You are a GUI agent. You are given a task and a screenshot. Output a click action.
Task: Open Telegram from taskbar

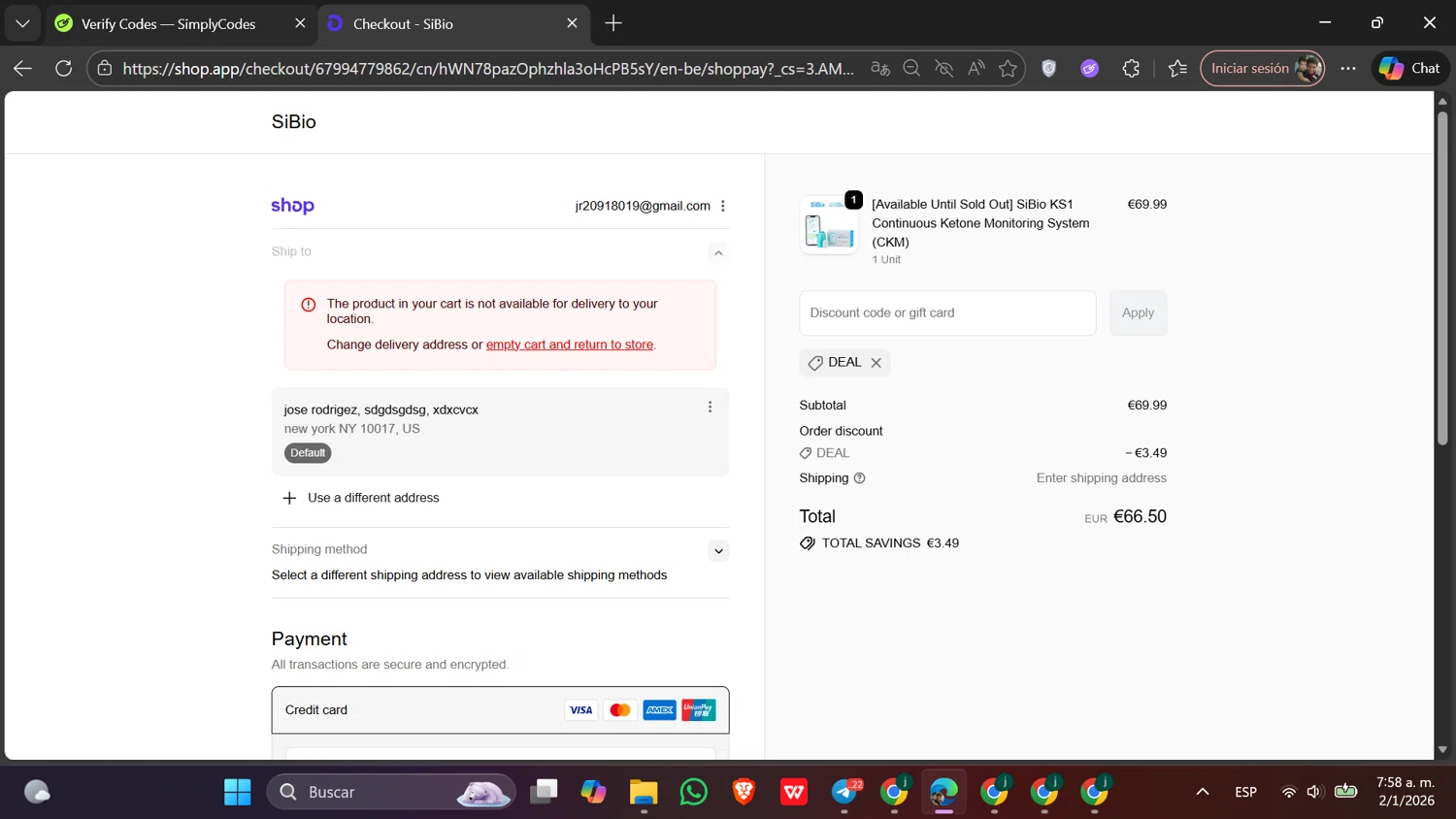tap(844, 792)
